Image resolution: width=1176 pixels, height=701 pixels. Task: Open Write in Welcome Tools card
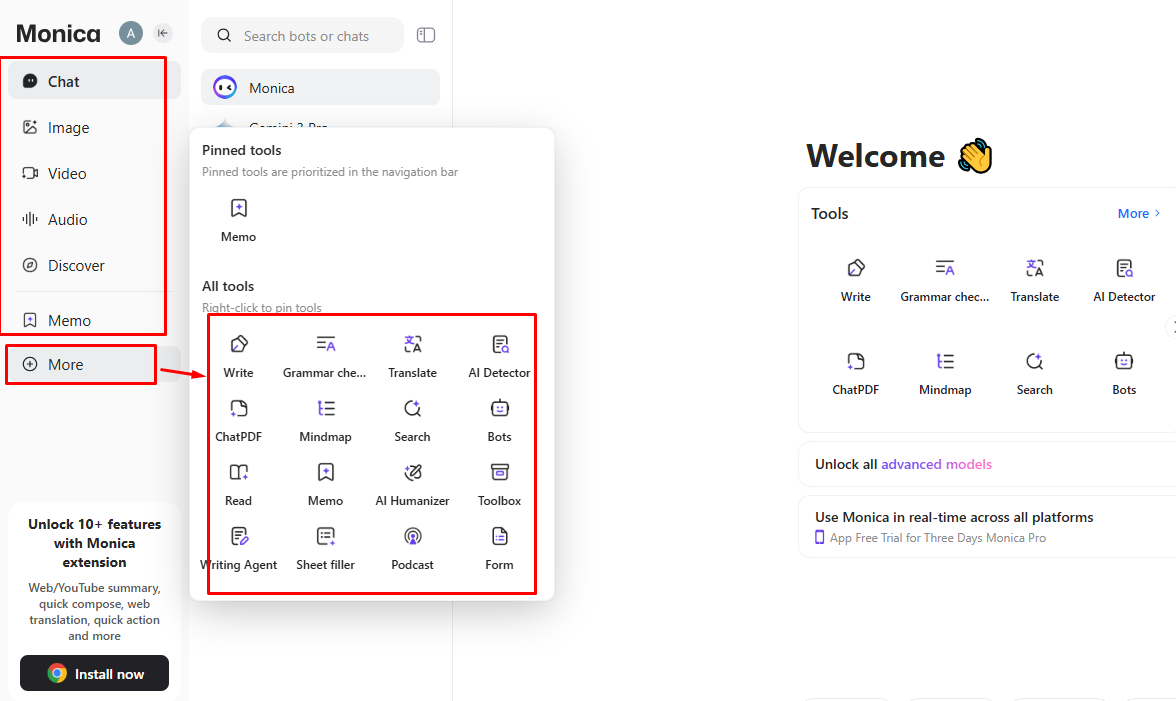pyautogui.click(x=856, y=280)
